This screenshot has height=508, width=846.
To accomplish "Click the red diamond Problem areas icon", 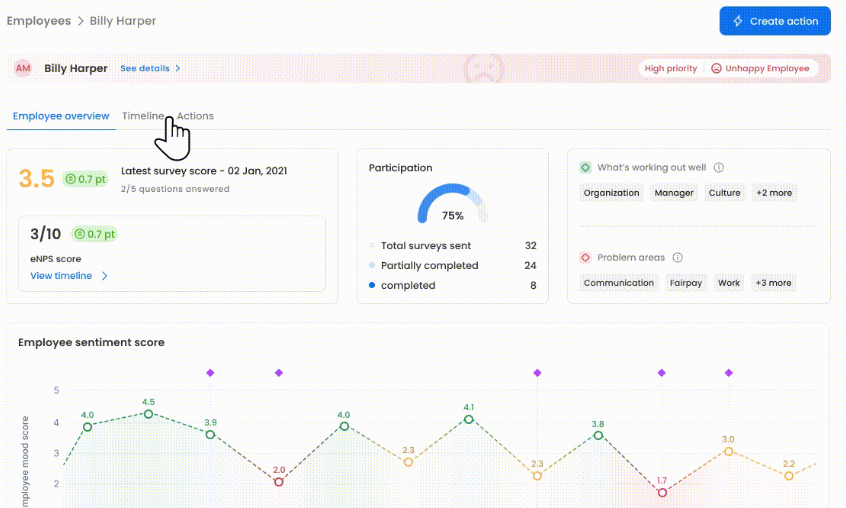I will (x=585, y=258).
